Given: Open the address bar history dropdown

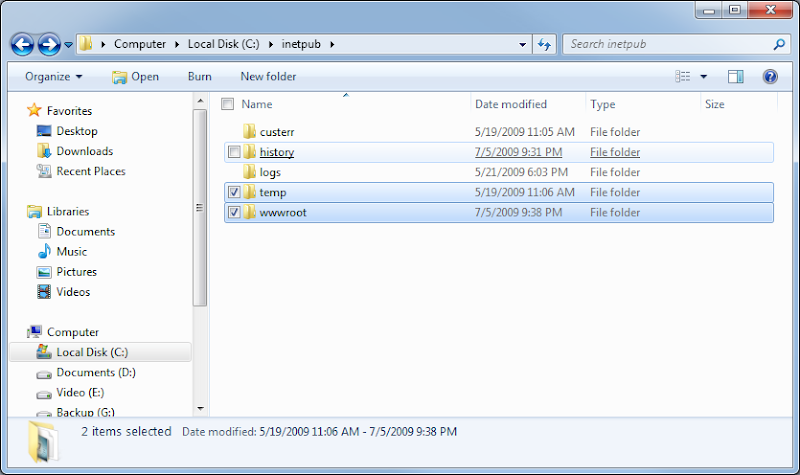Looking at the screenshot, I should 522,44.
